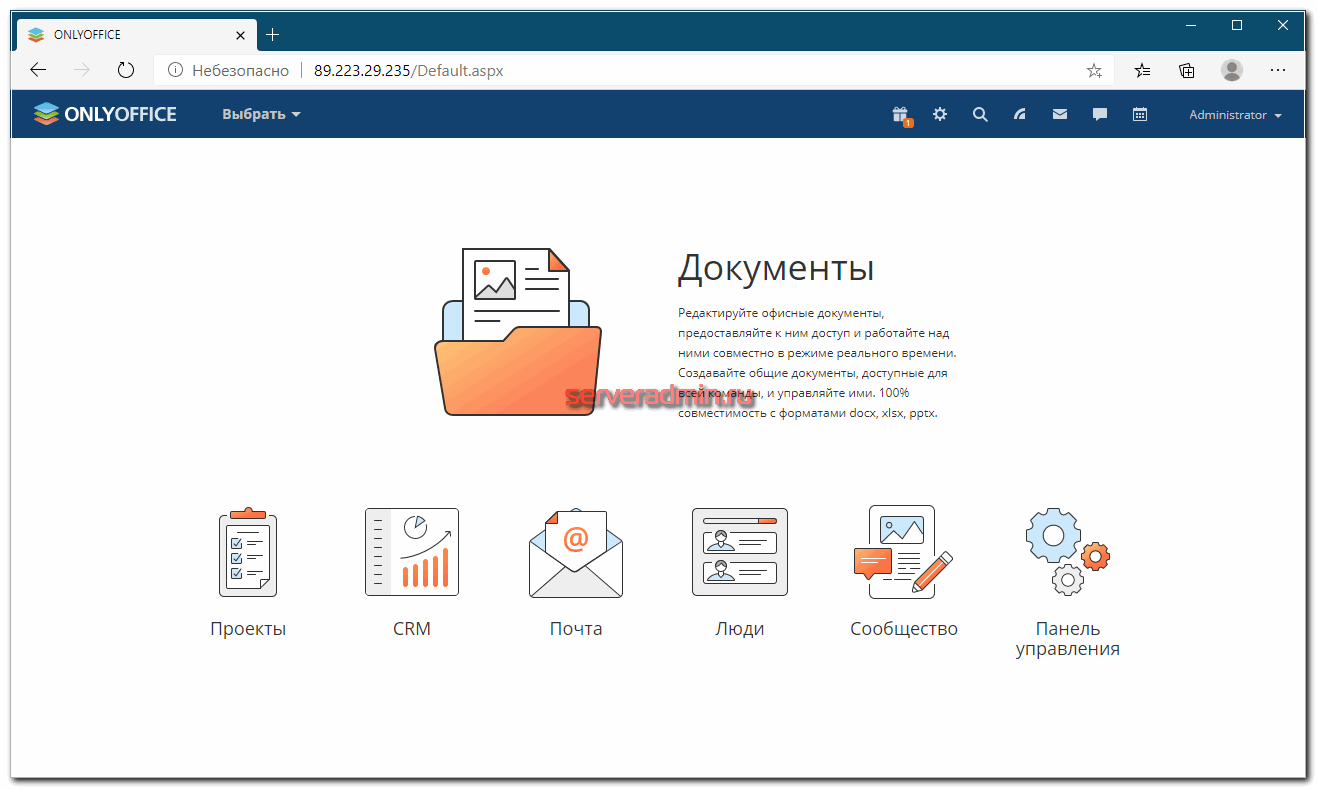Minimize the browser window
The image size is (1317, 789).
1191,25
